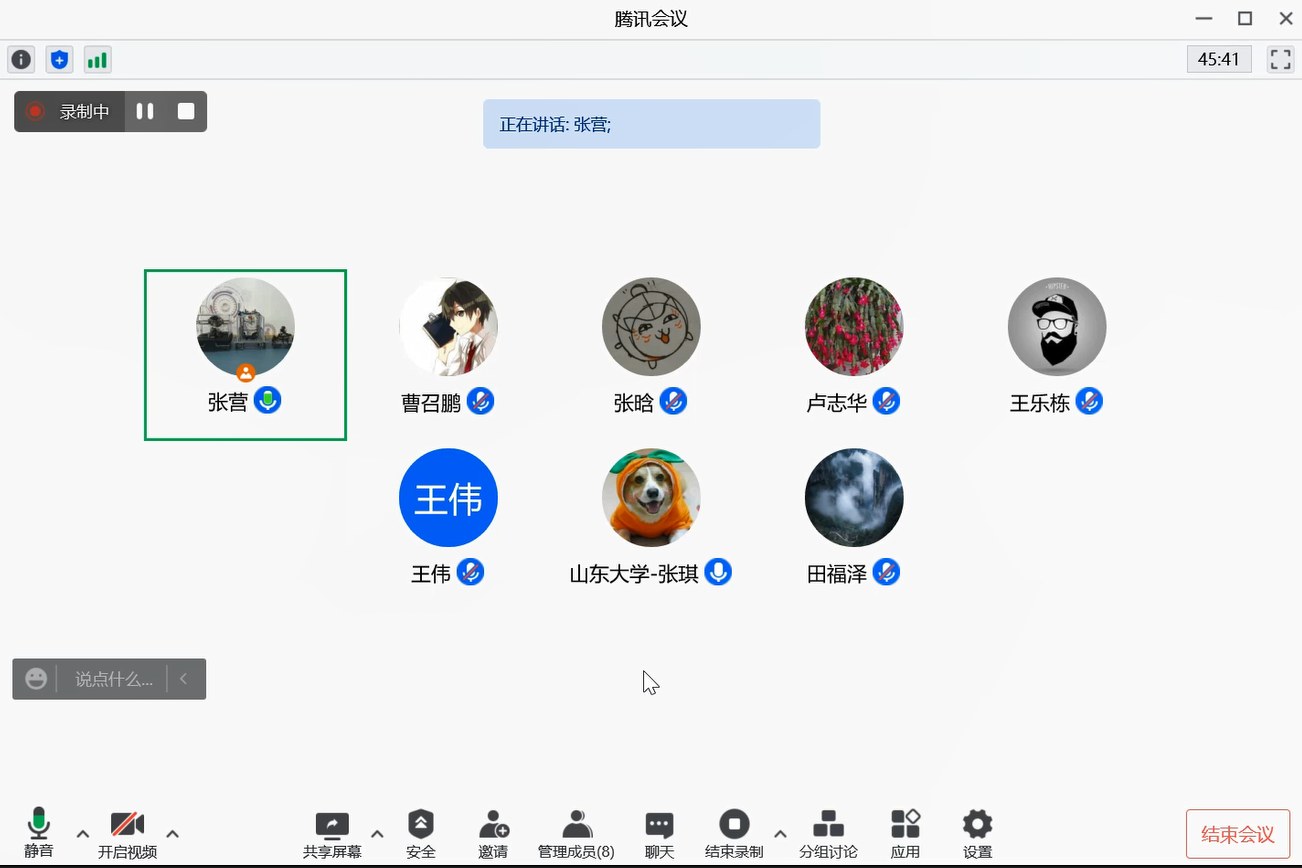Pause the meeting recording

(145, 111)
